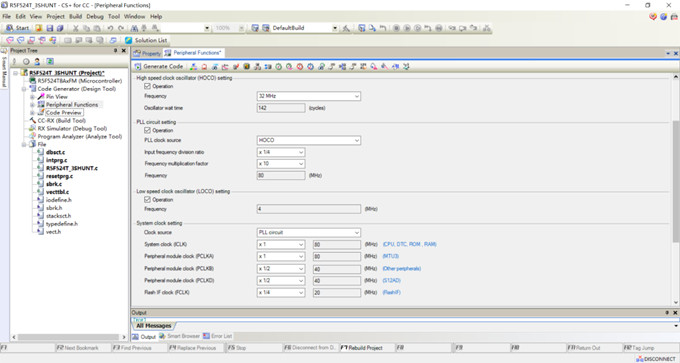Open the Debug menu
This screenshot has height=363, width=680.
coord(95,16)
